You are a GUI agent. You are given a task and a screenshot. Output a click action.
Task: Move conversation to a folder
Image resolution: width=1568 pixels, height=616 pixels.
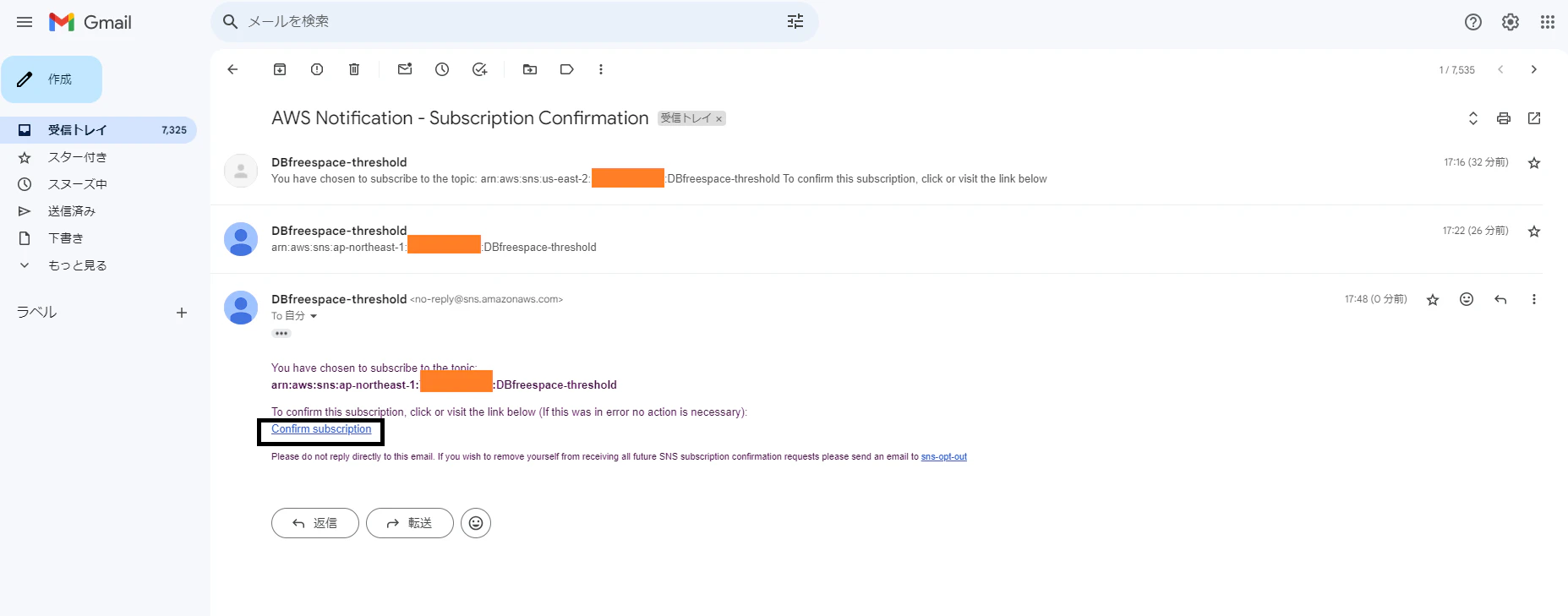coord(530,69)
